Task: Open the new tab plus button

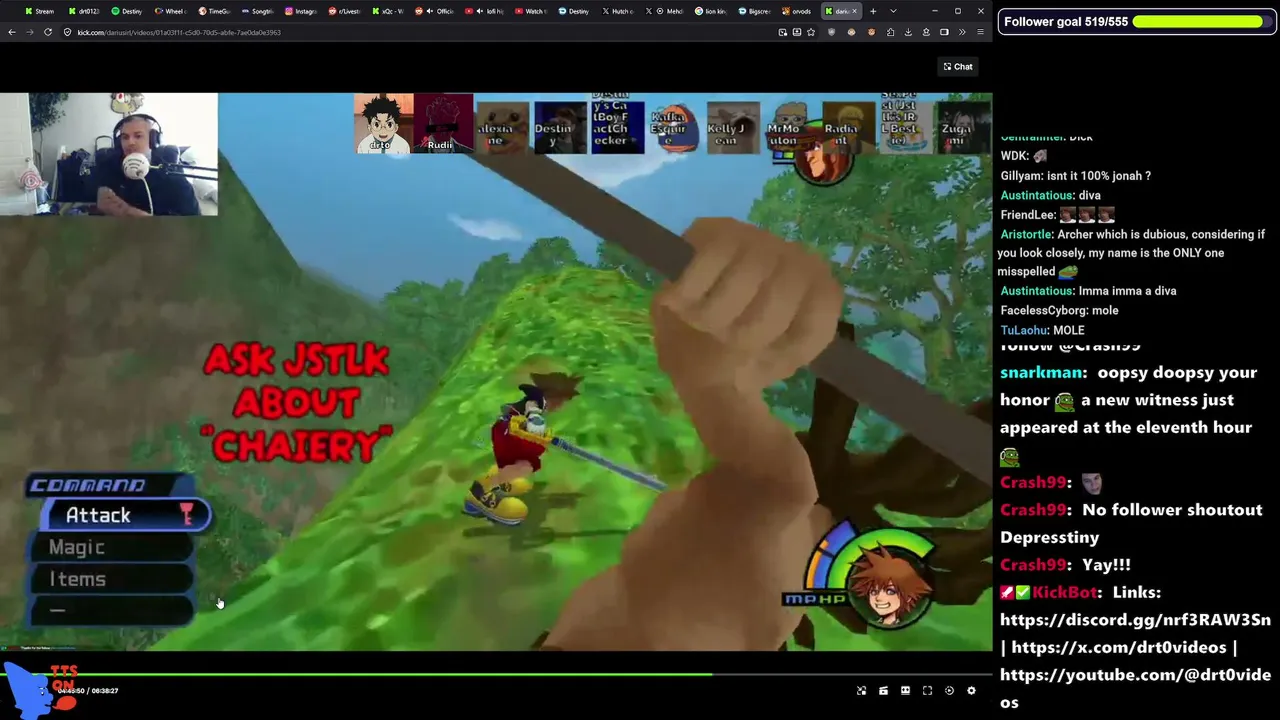Action: pyautogui.click(x=873, y=11)
